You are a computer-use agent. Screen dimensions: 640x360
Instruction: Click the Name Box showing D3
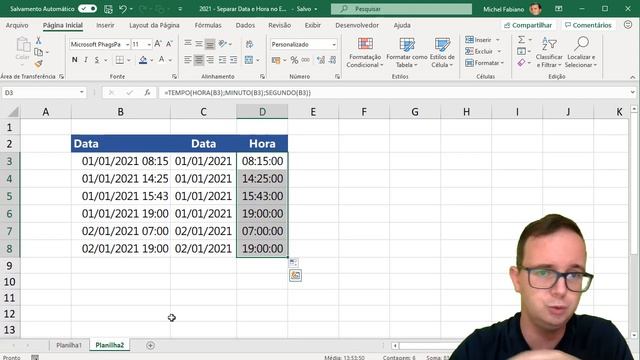tap(44, 93)
